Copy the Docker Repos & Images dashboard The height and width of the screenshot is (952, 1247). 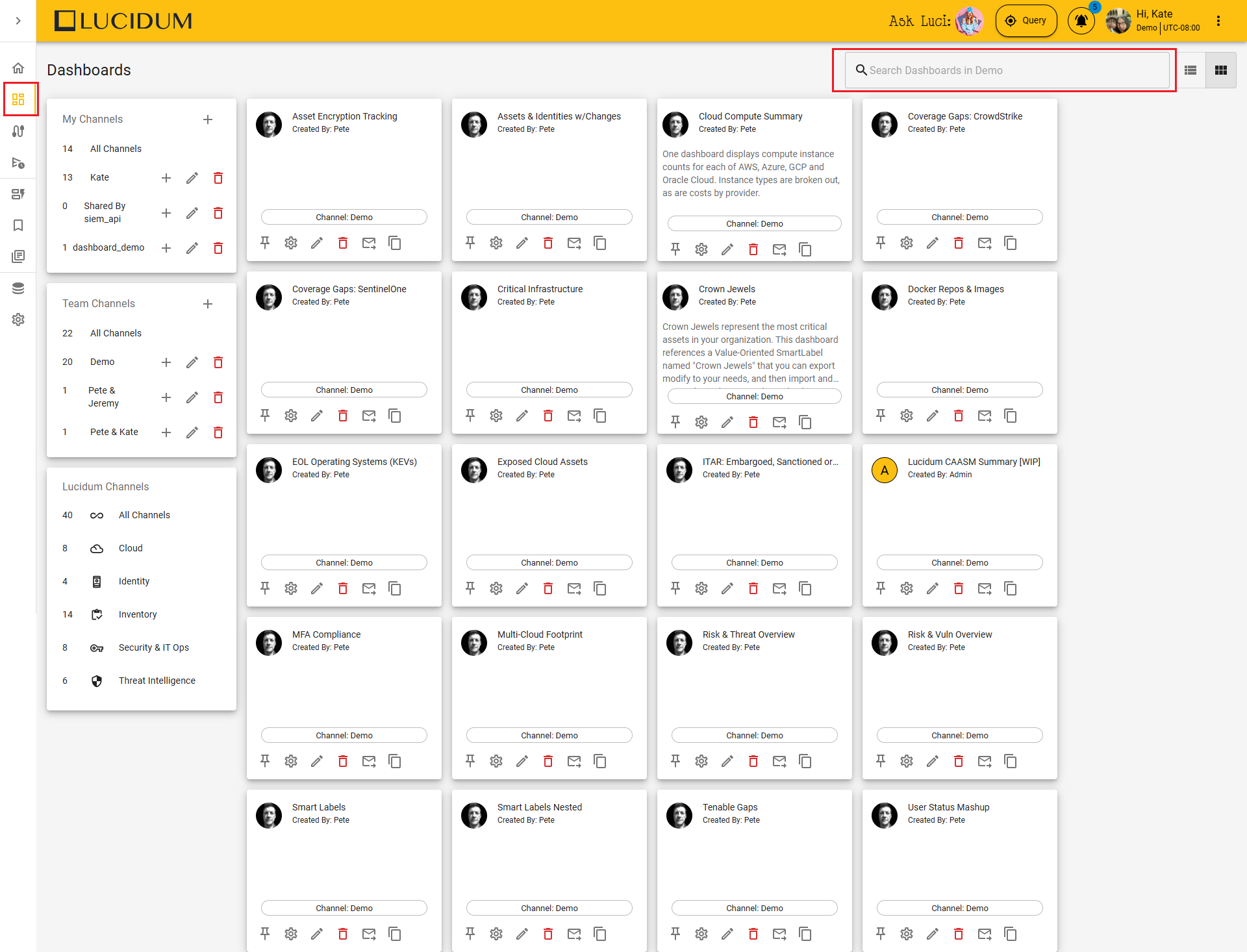1011,416
